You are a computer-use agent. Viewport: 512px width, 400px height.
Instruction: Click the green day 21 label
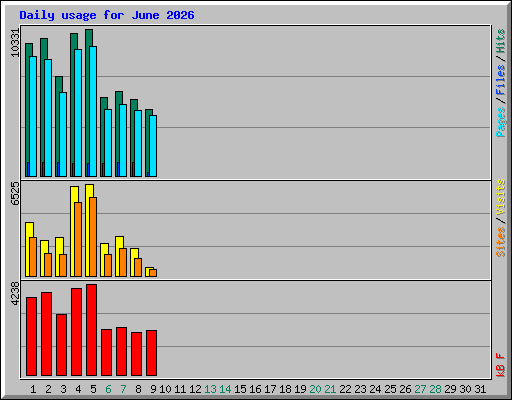coord(330,389)
